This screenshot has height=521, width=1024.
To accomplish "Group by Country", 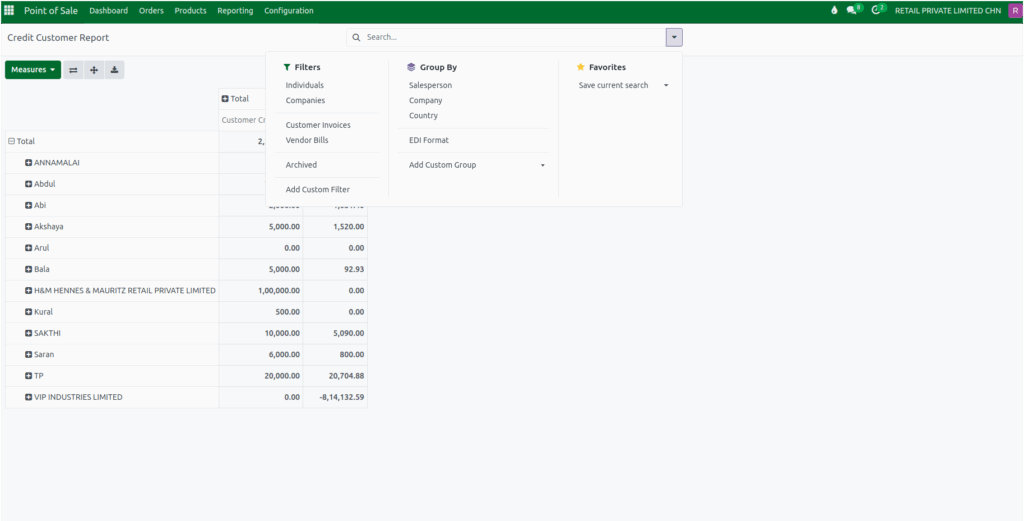I will 423,116.
